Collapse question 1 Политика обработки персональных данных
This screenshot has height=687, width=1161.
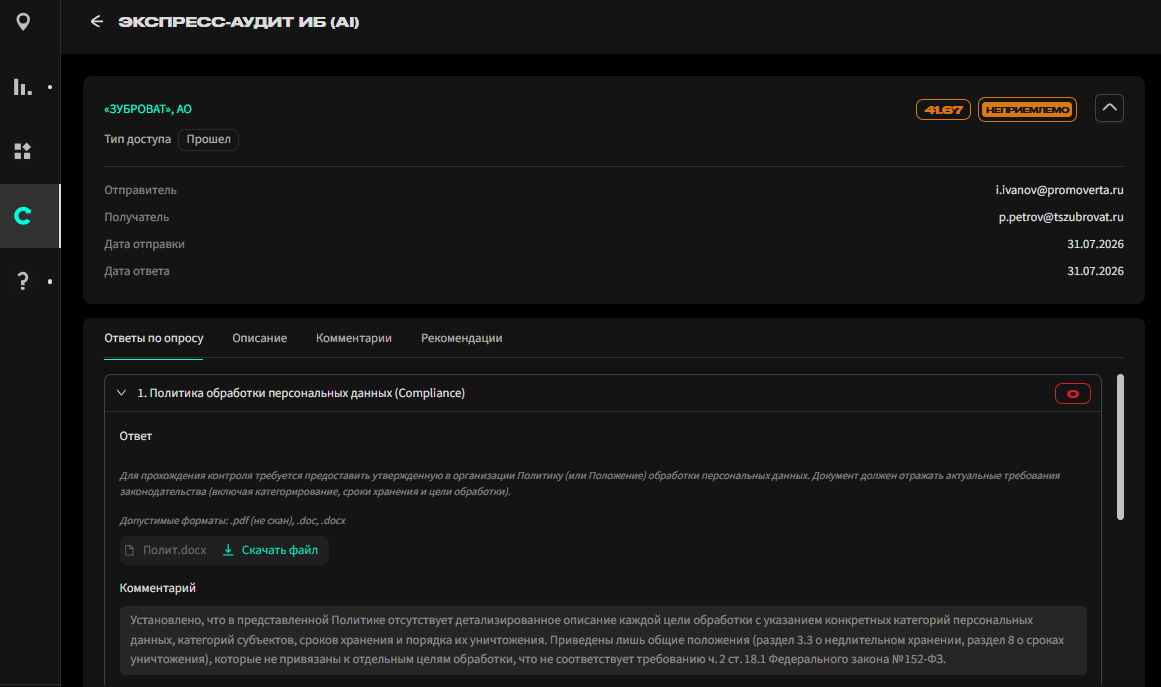pos(121,393)
